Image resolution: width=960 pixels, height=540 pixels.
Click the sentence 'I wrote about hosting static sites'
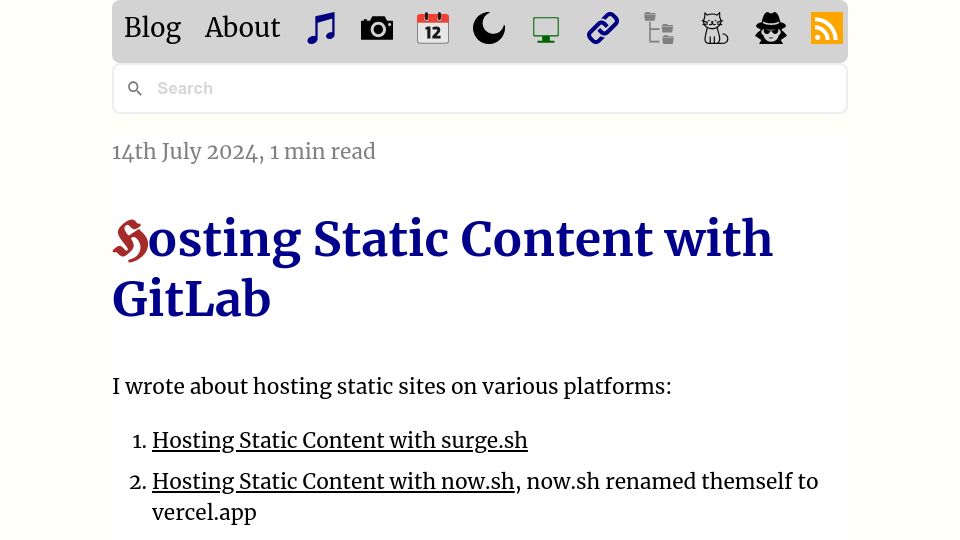[392, 387]
